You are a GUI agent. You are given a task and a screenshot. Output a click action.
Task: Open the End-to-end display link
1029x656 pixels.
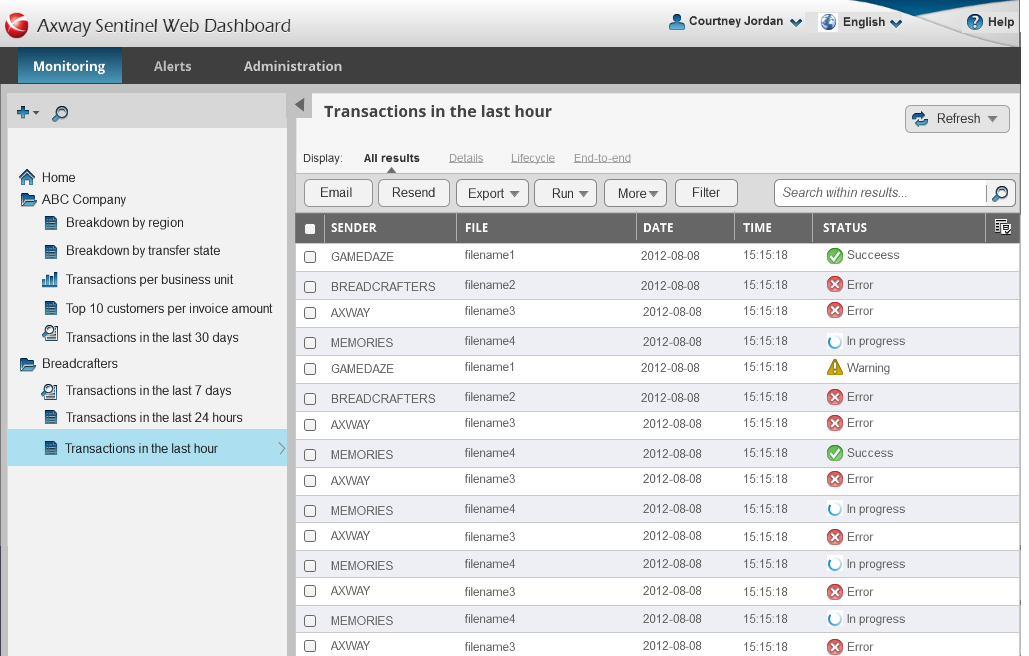pos(602,158)
